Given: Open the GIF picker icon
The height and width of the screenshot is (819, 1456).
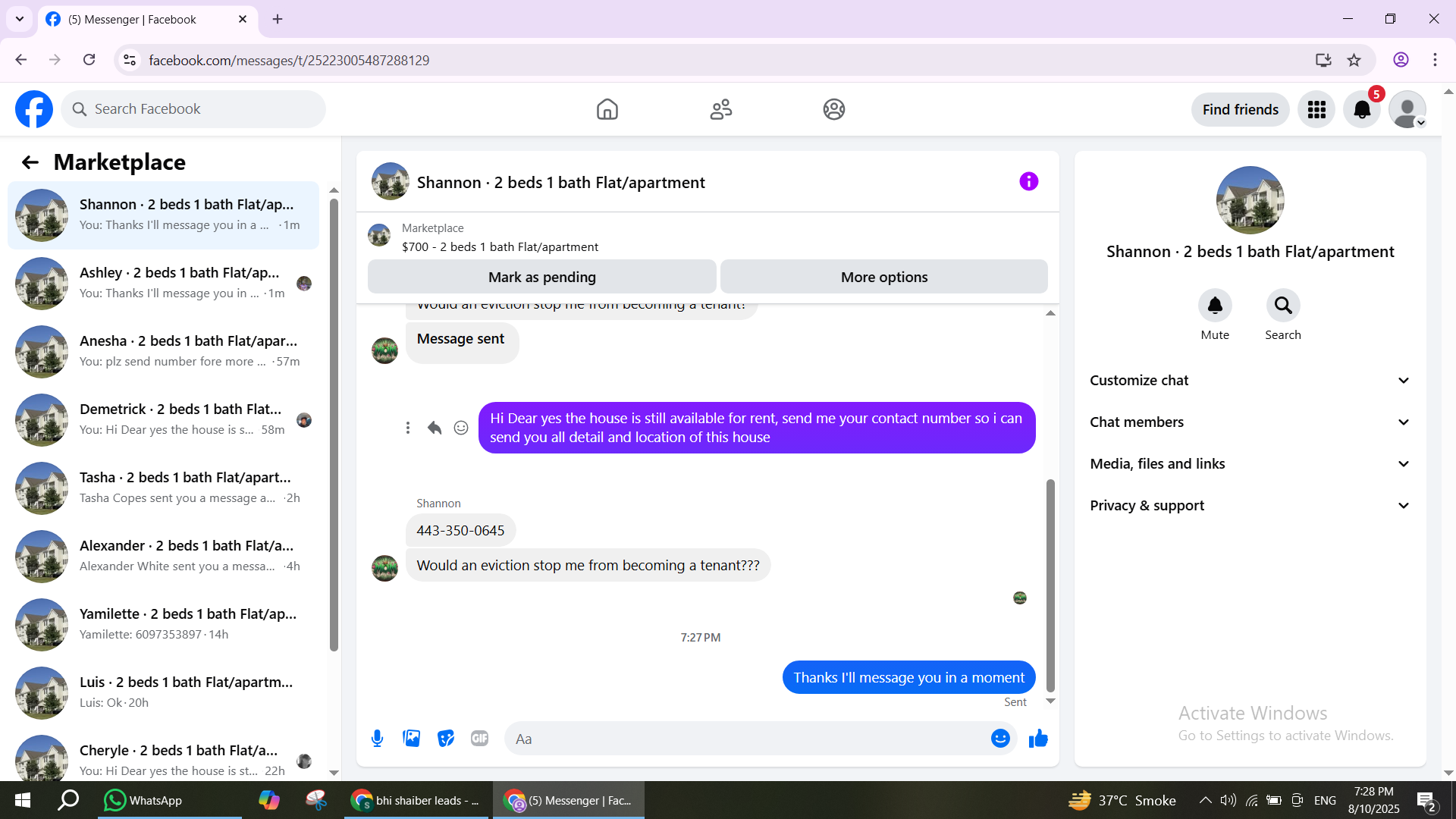Looking at the screenshot, I should tap(479, 738).
